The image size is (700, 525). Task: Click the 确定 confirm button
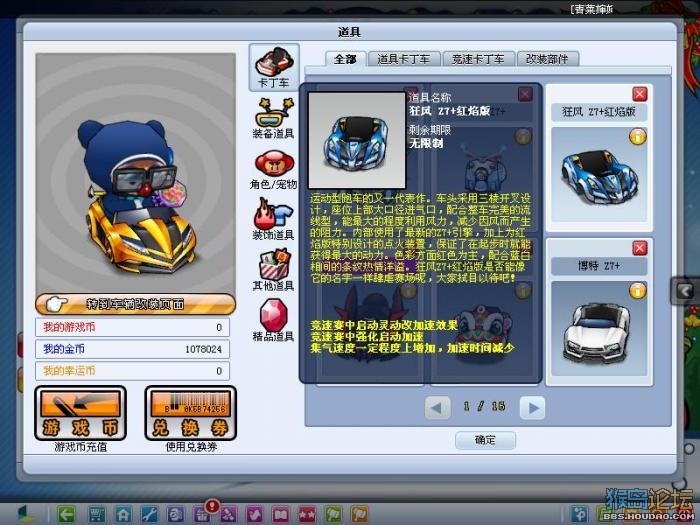(x=485, y=440)
